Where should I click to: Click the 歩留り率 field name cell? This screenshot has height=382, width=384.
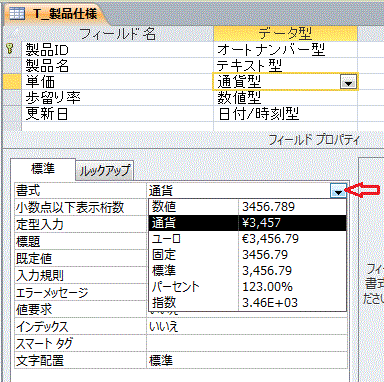click(118, 98)
